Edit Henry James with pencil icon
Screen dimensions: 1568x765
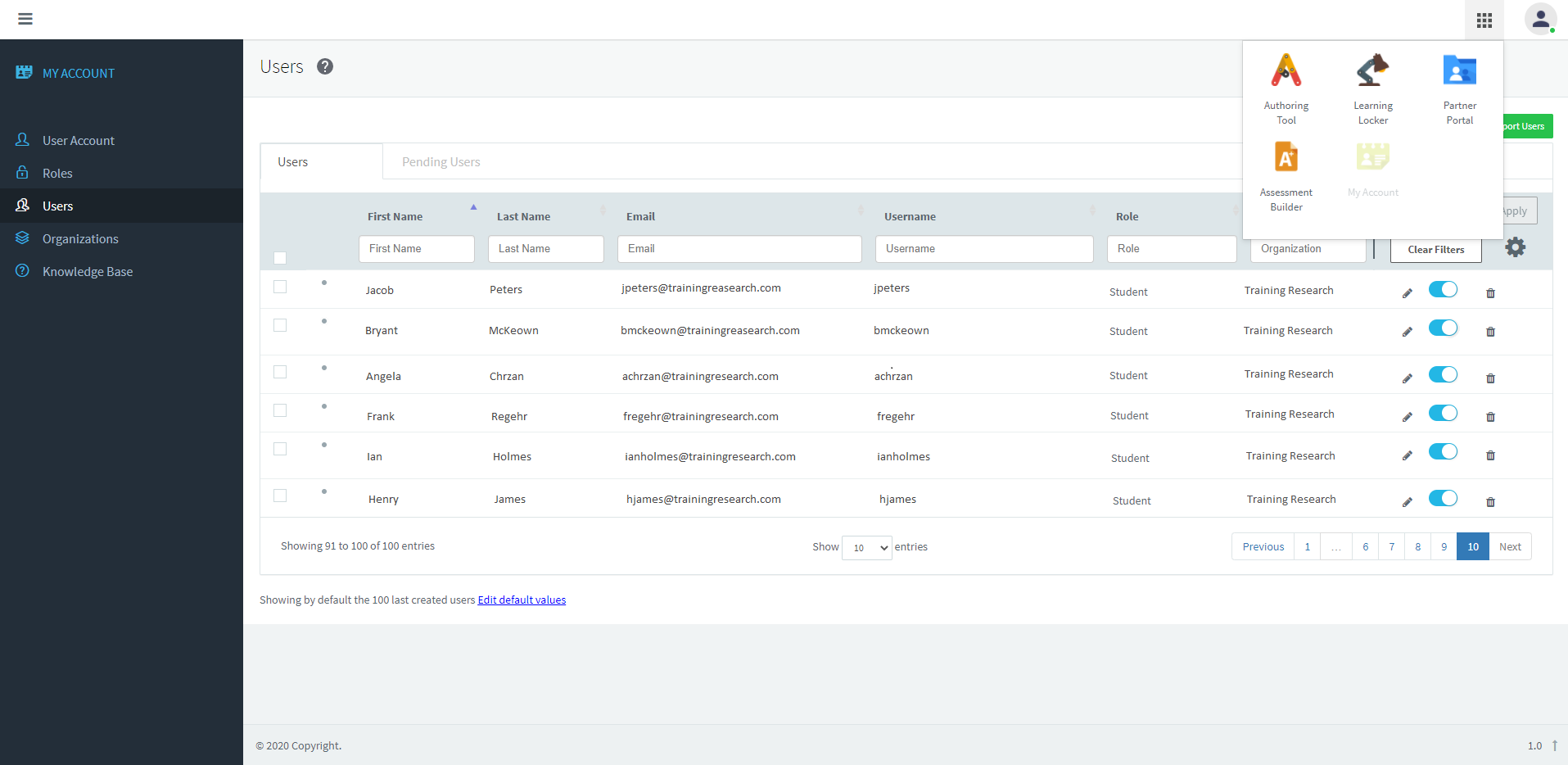pos(1407,502)
